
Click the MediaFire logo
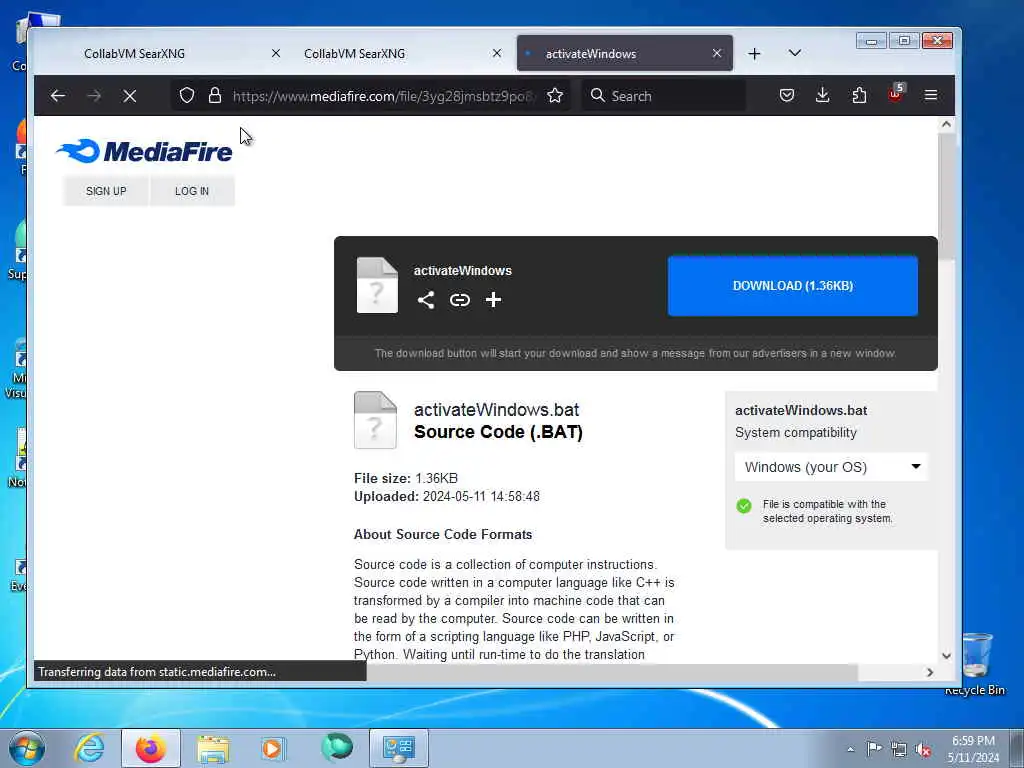pyautogui.click(x=144, y=152)
